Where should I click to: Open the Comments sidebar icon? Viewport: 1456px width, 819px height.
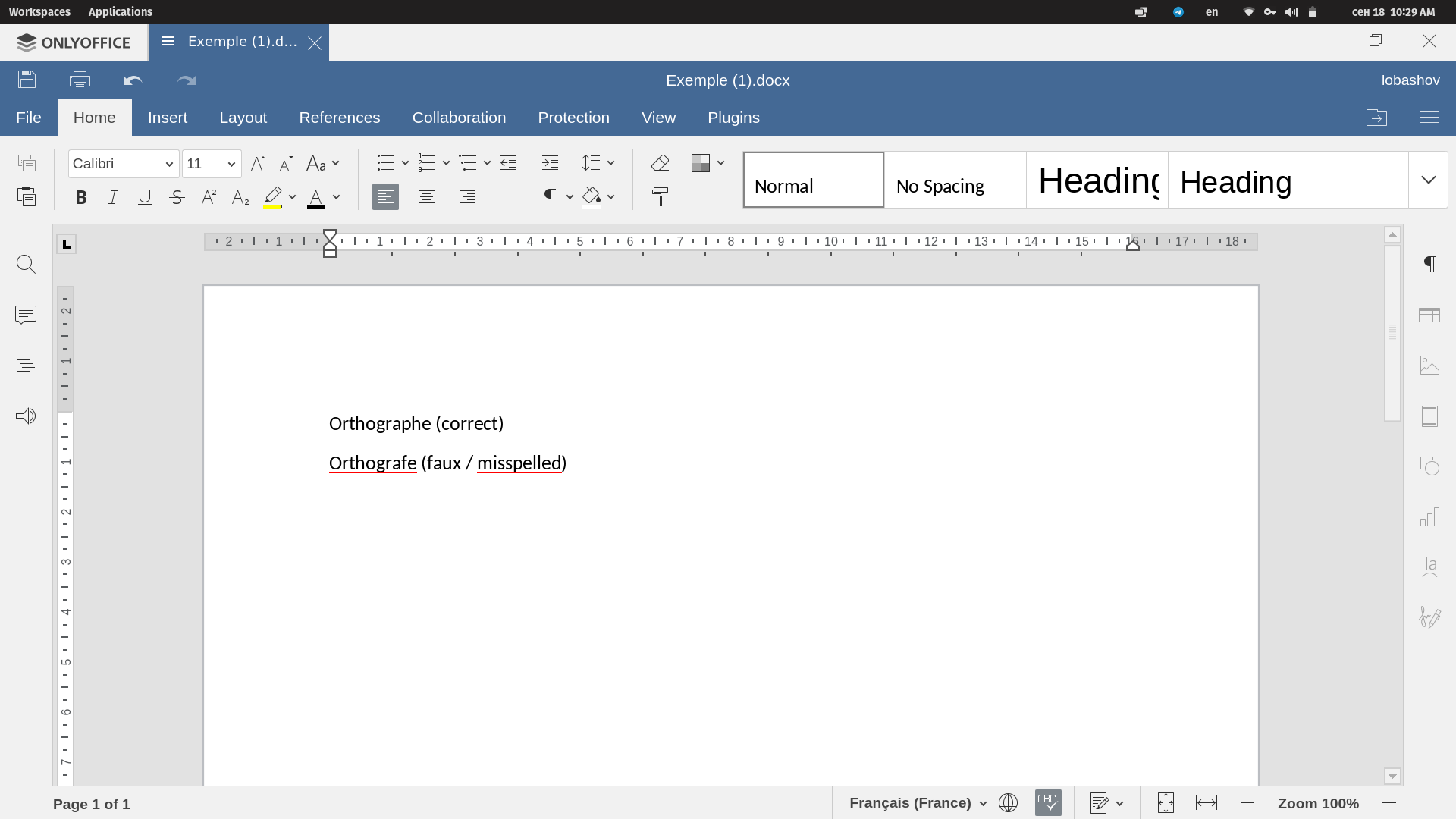pos(26,314)
